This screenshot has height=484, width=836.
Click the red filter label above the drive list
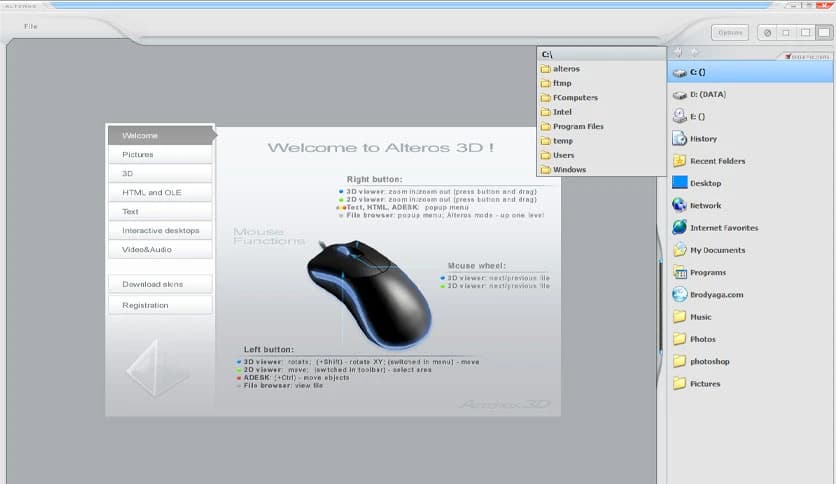[807, 57]
